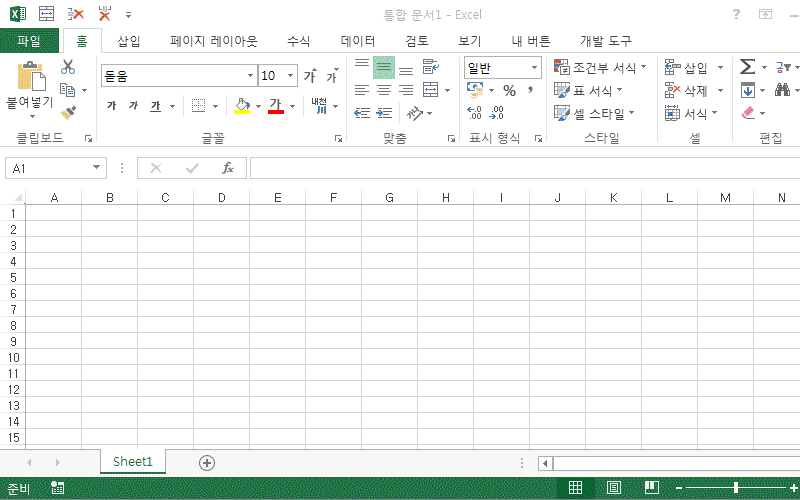Select column D header
The height and width of the screenshot is (500, 800).
tap(221, 197)
